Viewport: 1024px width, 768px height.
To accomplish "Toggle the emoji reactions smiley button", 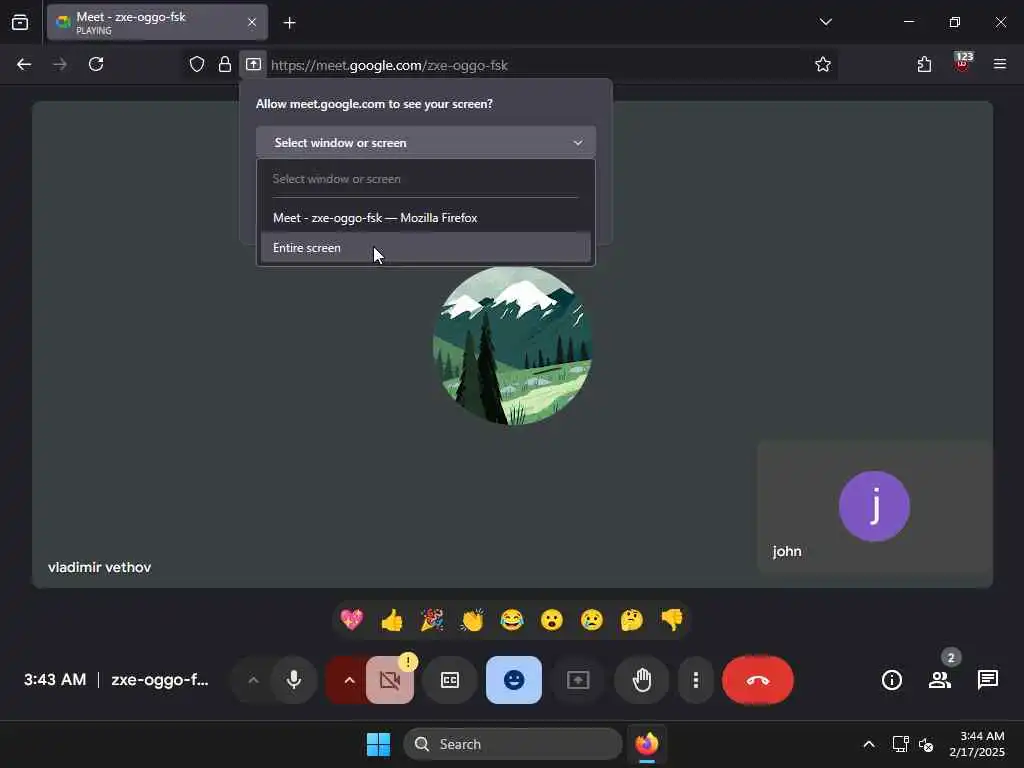I will click(x=514, y=680).
